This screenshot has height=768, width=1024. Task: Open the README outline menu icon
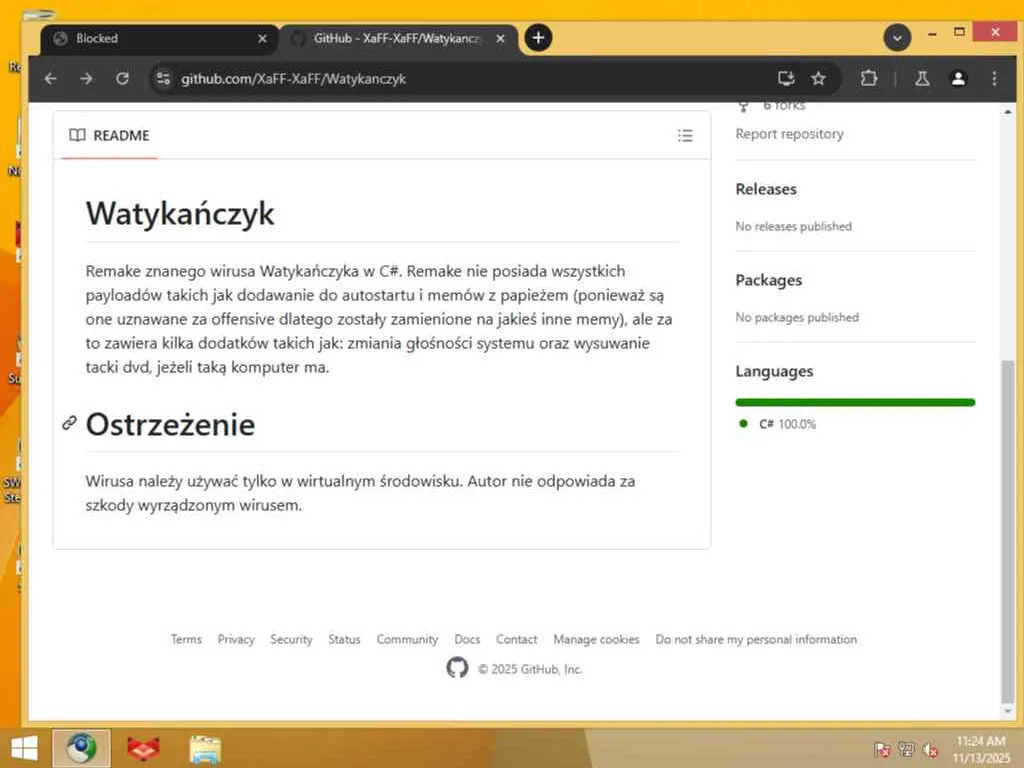click(685, 136)
